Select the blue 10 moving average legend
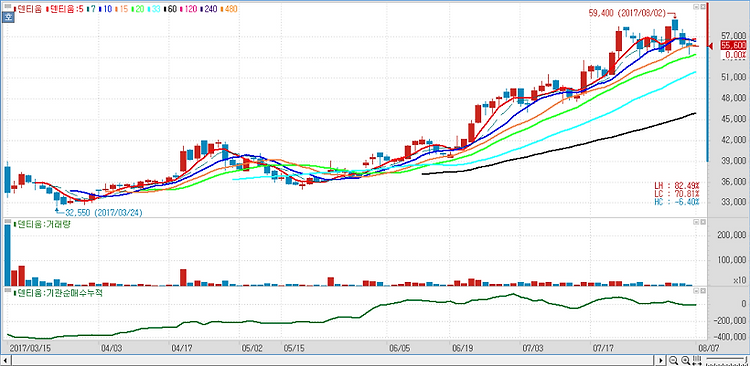This screenshot has width=750, height=366. (105, 9)
